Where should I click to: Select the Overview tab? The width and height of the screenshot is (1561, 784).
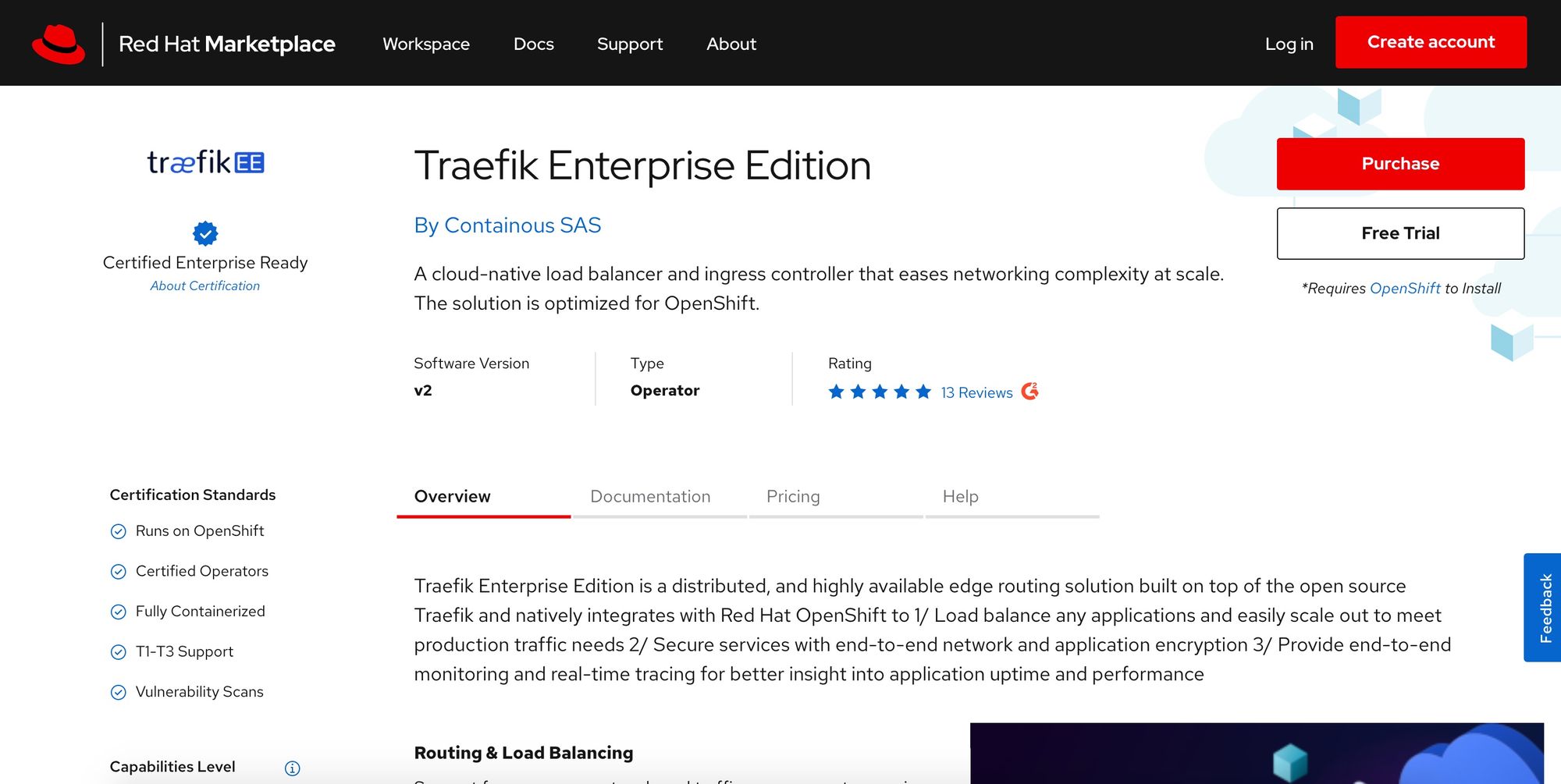pos(484,497)
